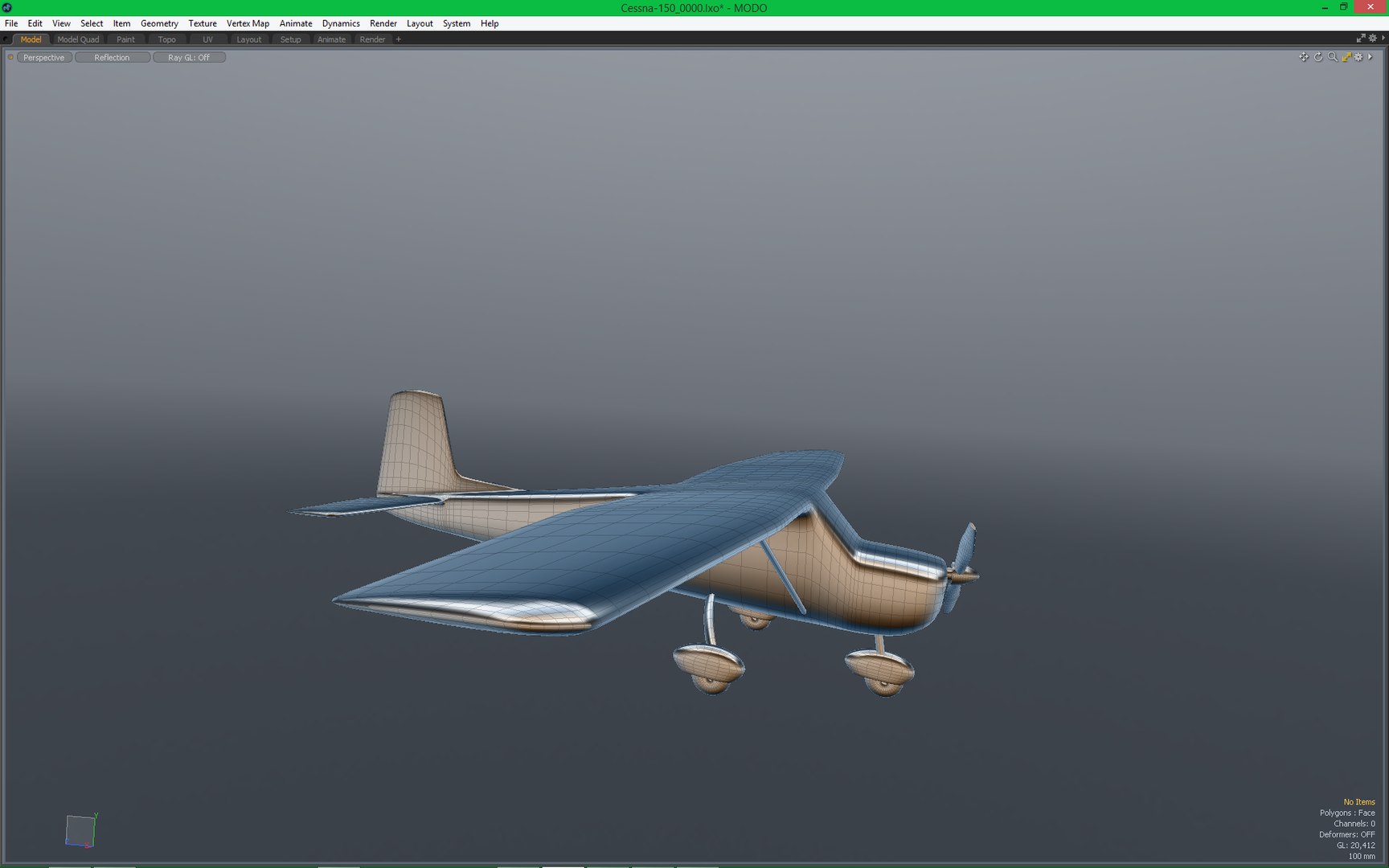This screenshot has width=1389, height=868.
Task: Switch to the Setup layout tab
Action: coord(290,39)
